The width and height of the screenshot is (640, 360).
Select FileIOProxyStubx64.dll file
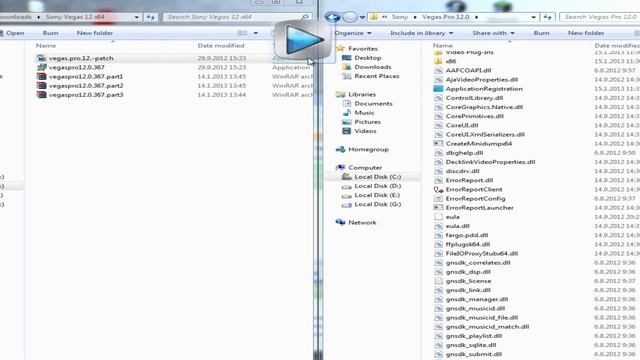[482, 253]
